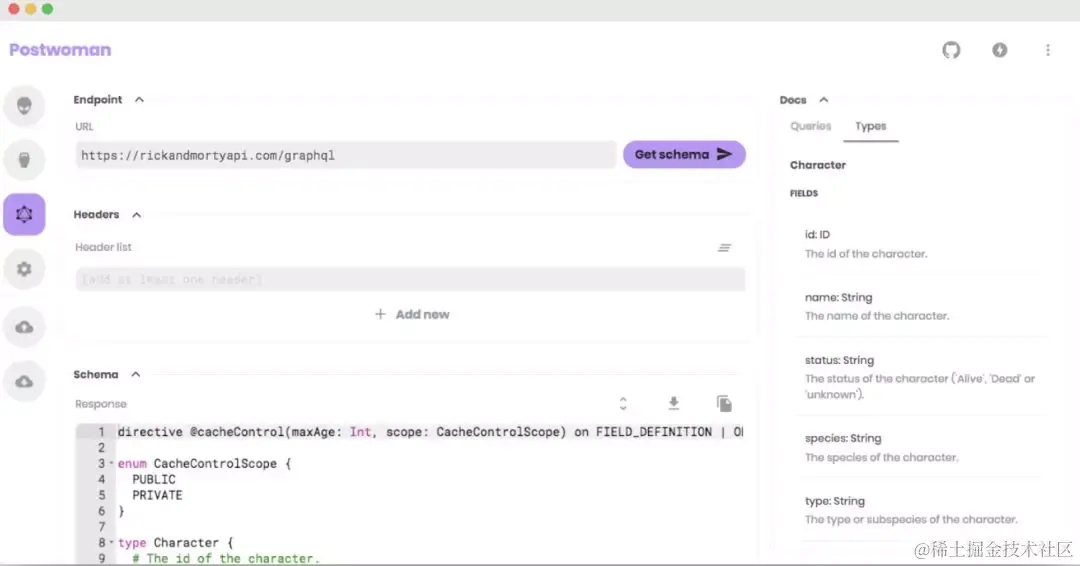Fold the type Character block at line 8

[x=112, y=542]
